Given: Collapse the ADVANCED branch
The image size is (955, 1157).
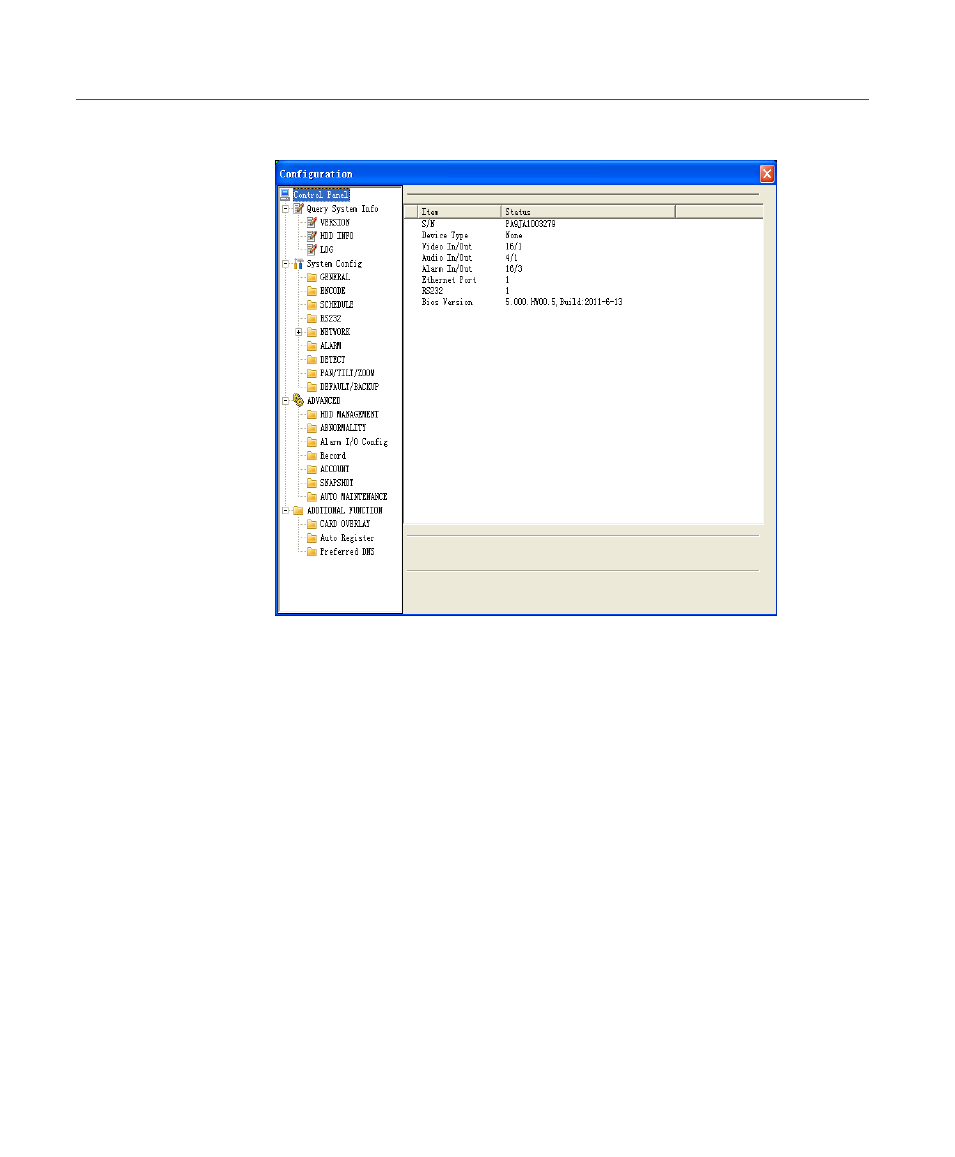Looking at the screenshot, I should [x=286, y=401].
